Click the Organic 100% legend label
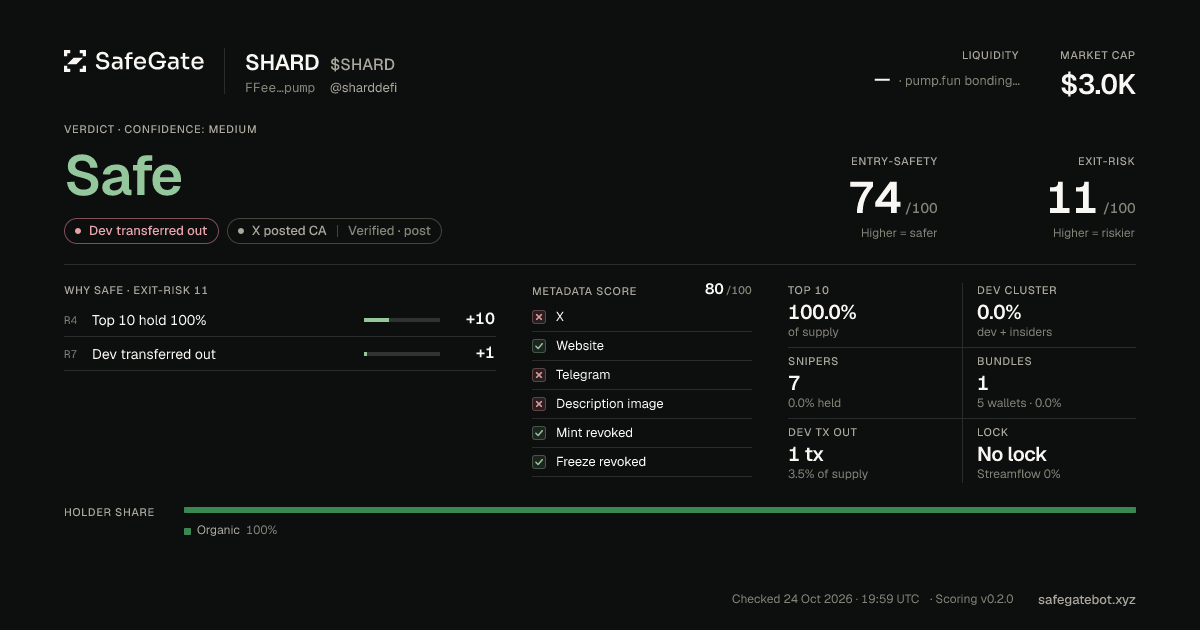This screenshot has height=630, width=1200. coord(237,530)
